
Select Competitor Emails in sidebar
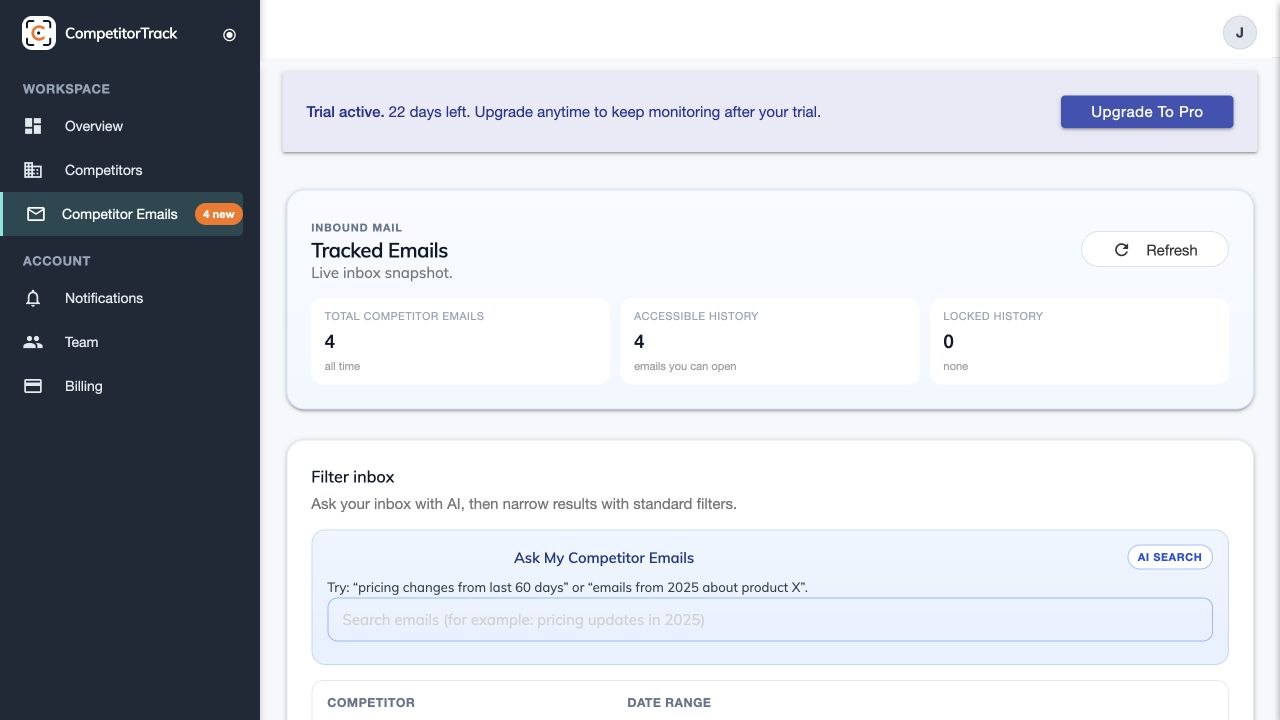[121, 214]
